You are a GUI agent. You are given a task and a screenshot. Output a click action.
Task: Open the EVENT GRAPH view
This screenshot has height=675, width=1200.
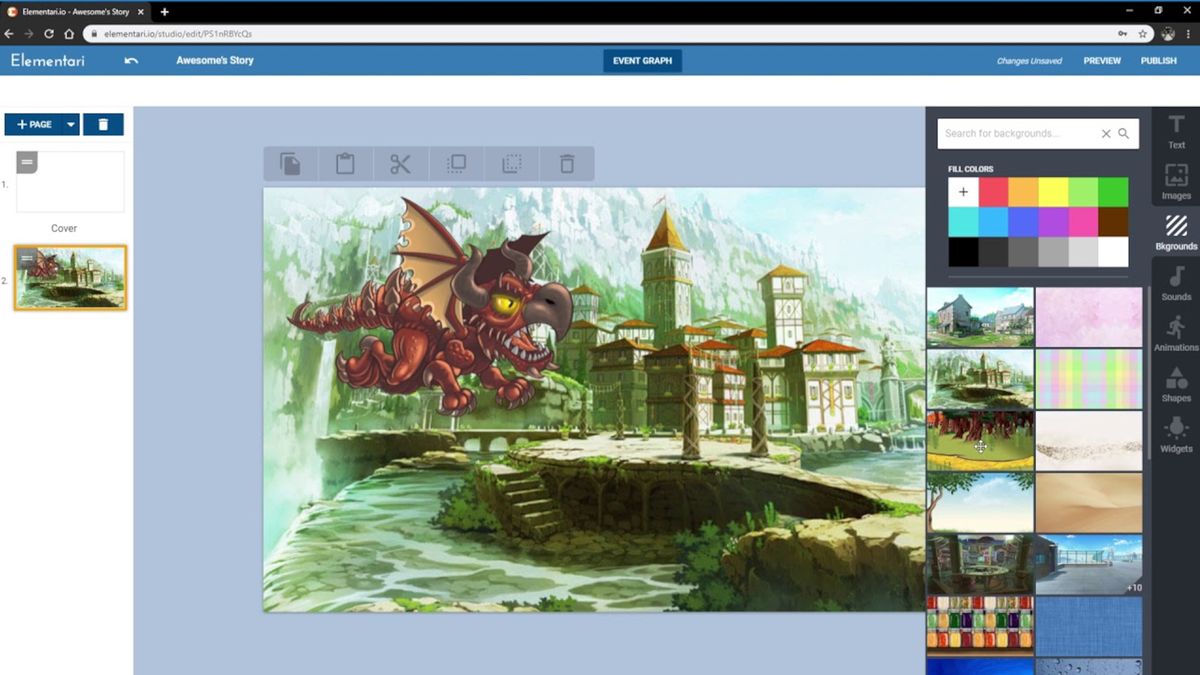[x=641, y=60]
